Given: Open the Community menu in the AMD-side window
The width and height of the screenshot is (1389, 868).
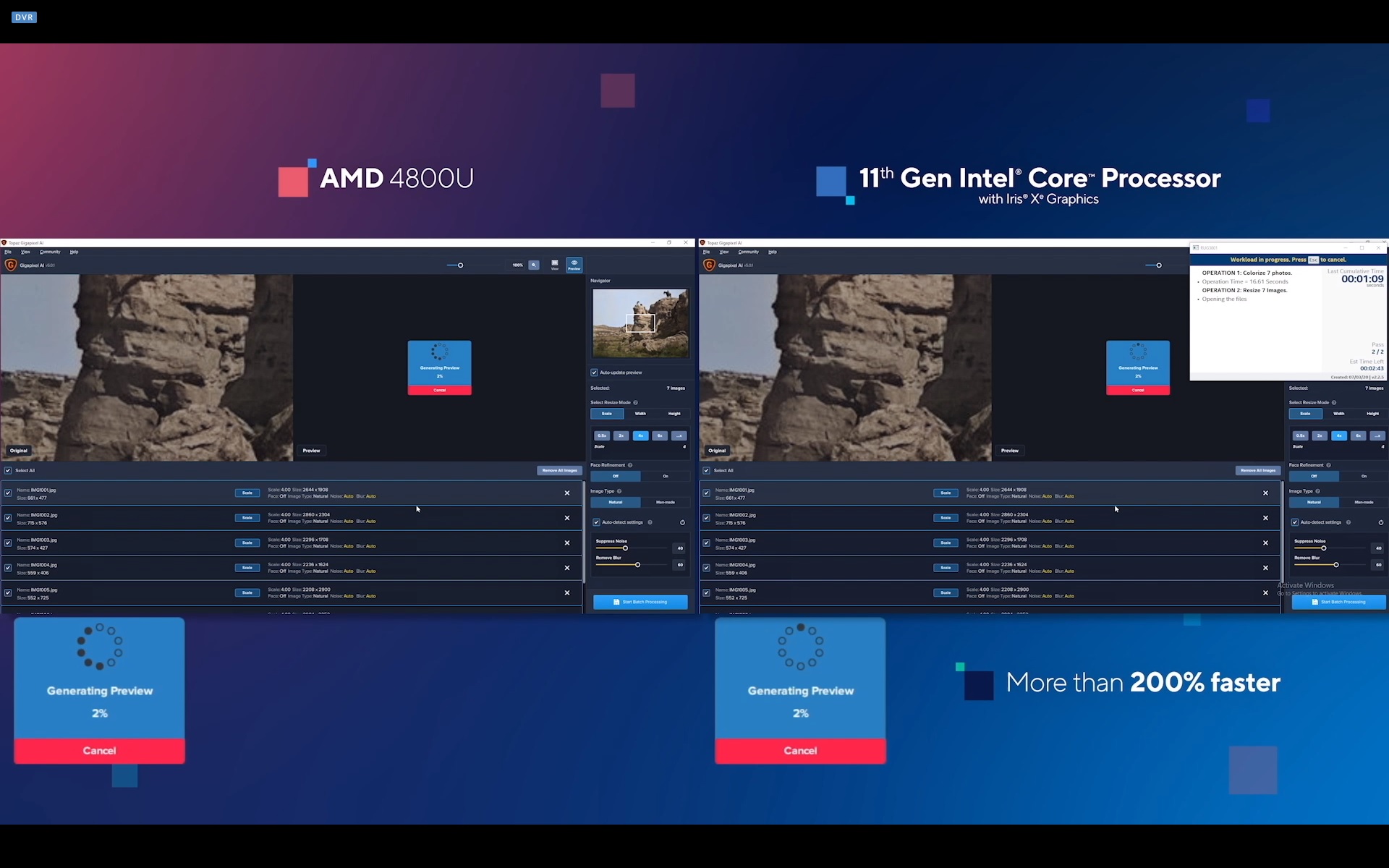Looking at the screenshot, I should pos(50,252).
